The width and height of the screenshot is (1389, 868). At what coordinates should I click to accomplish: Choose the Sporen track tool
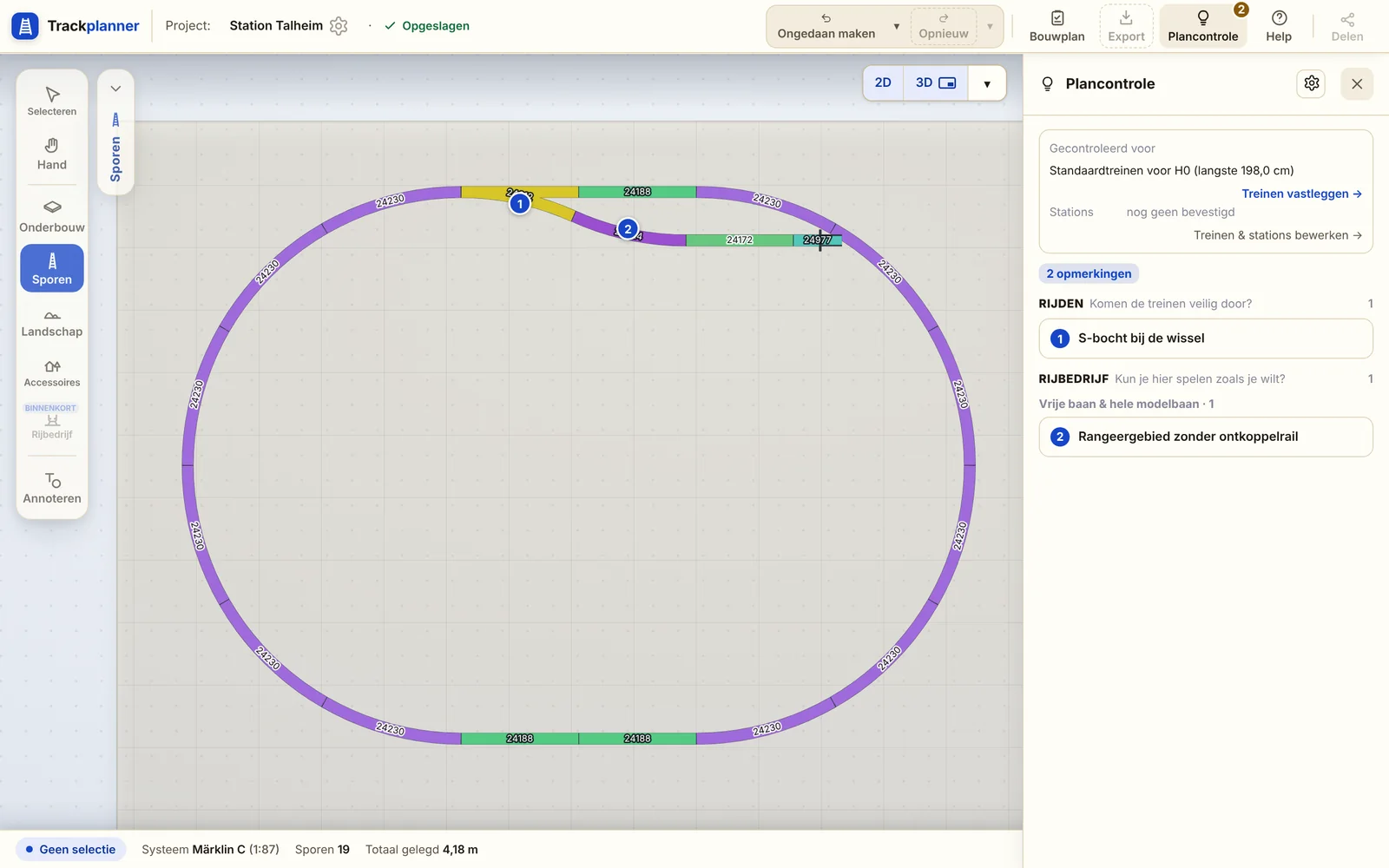pos(52,268)
